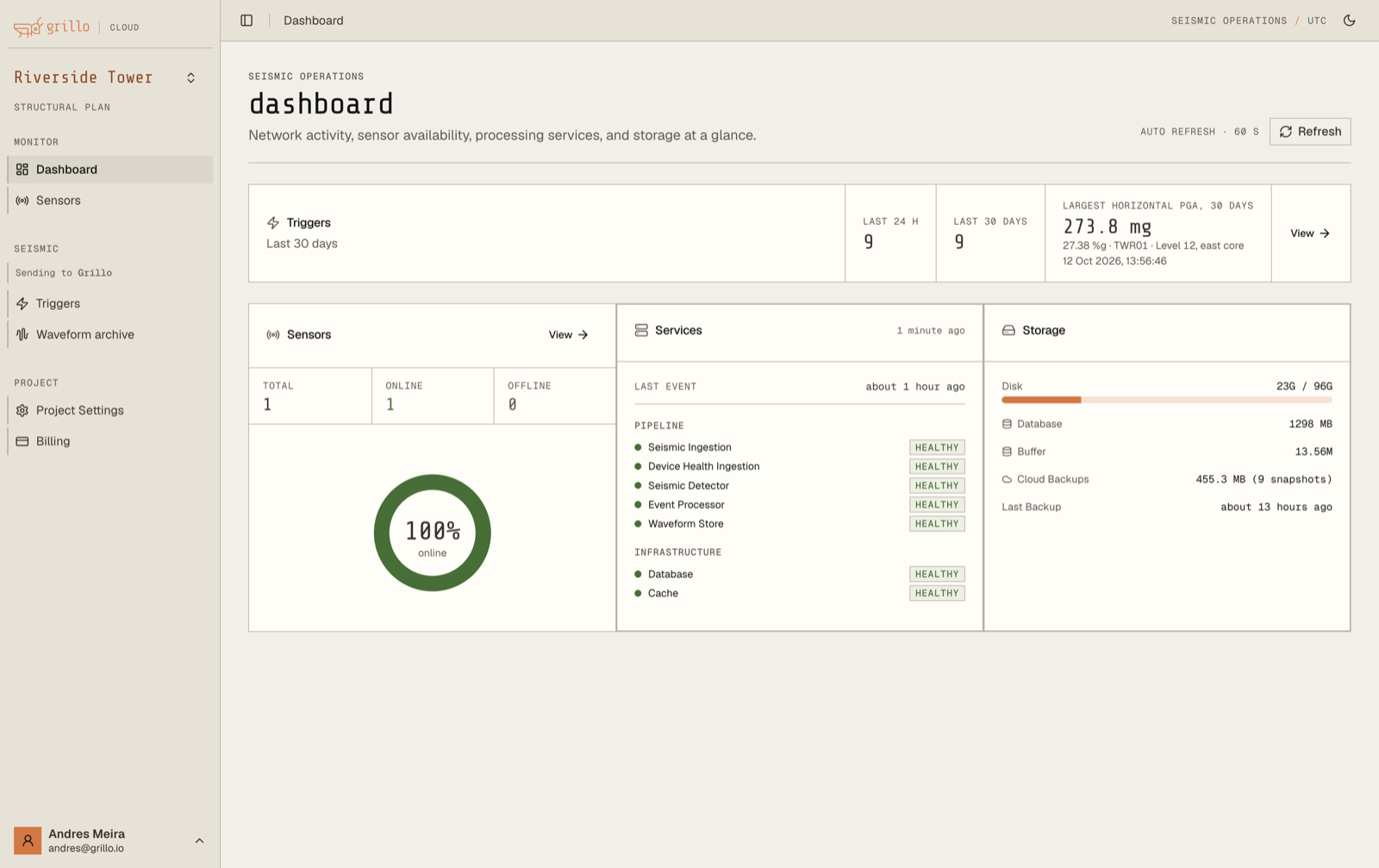This screenshot has width=1379, height=868.
Task: Click the Services card server icon
Action: [x=641, y=331]
